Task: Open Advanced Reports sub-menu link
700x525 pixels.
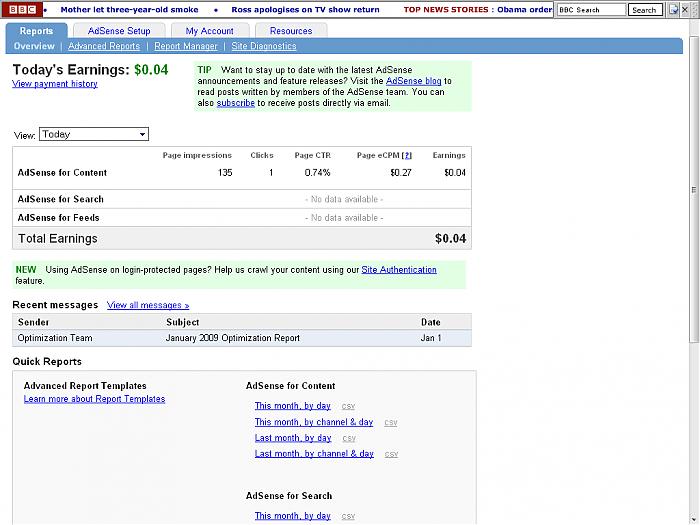Action: pos(104,46)
